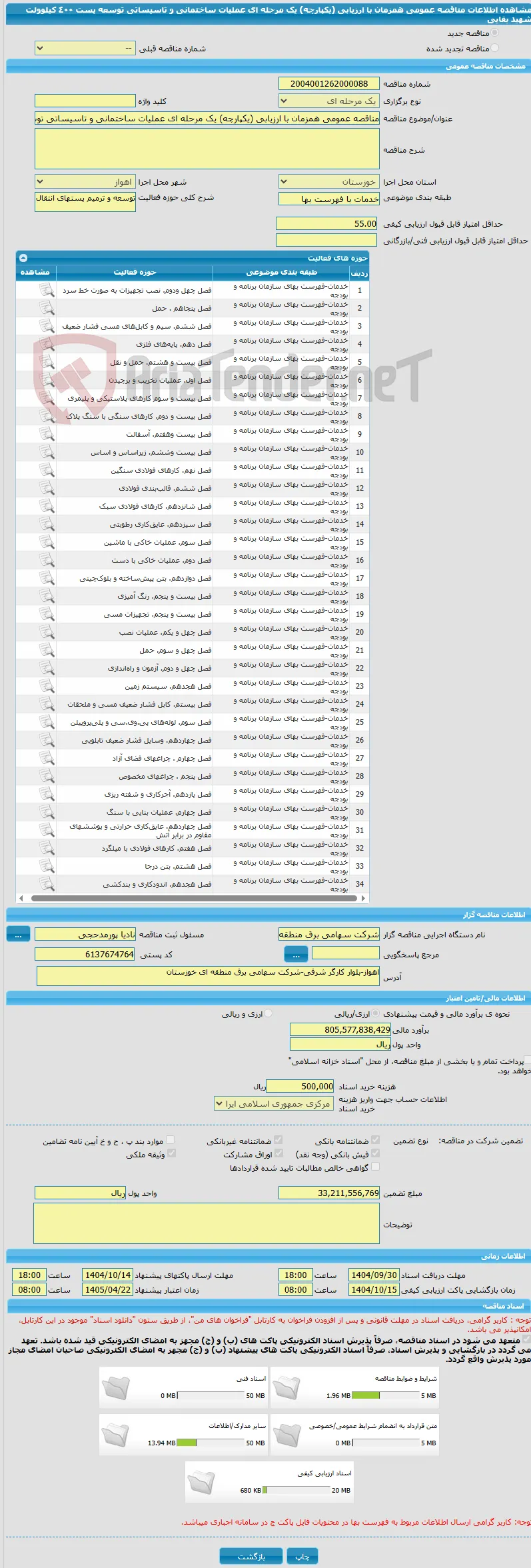Open اسناد ارزیابی کیفی folder icon
This screenshot has width=531, height=1568.
click(201, 1481)
